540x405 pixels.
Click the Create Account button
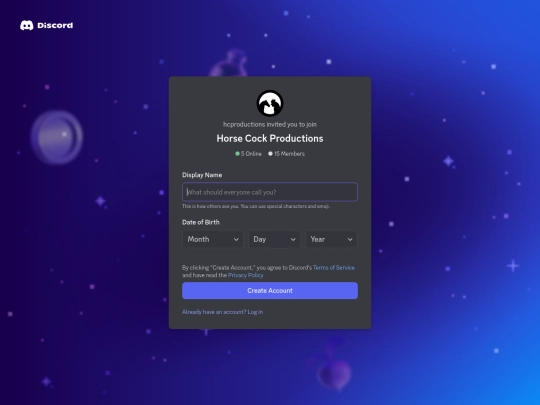tap(270, 291)
